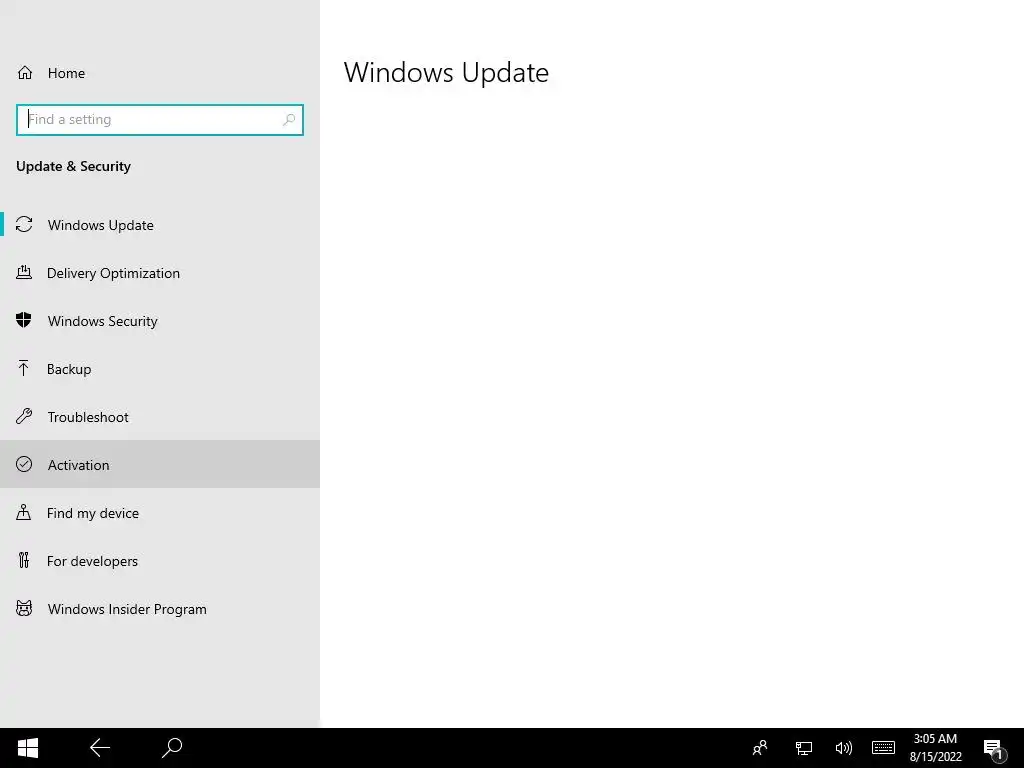Open Delivery Optimization page
Screen dimensions: 1024x768
point(160,273)
